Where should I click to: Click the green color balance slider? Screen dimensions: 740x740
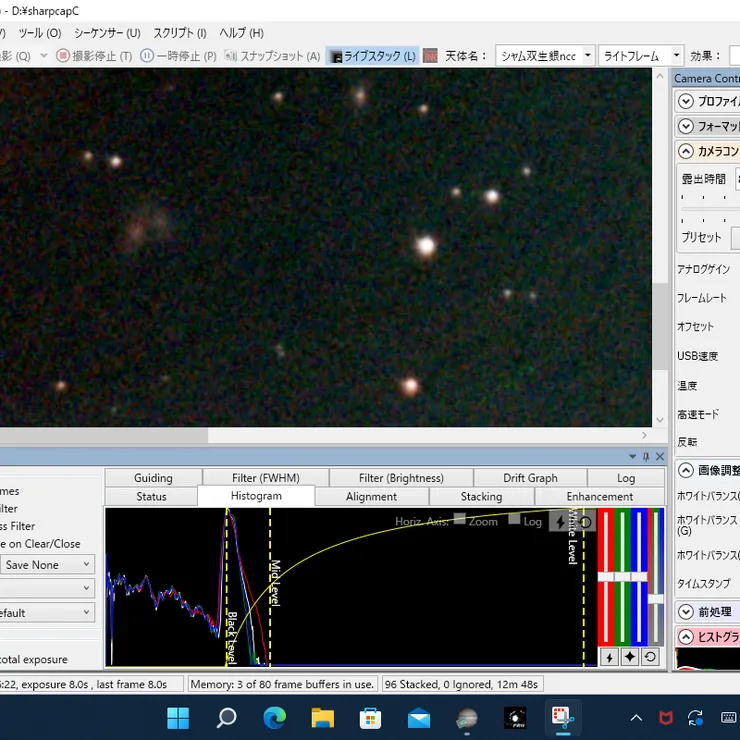[x=622, y=576]
